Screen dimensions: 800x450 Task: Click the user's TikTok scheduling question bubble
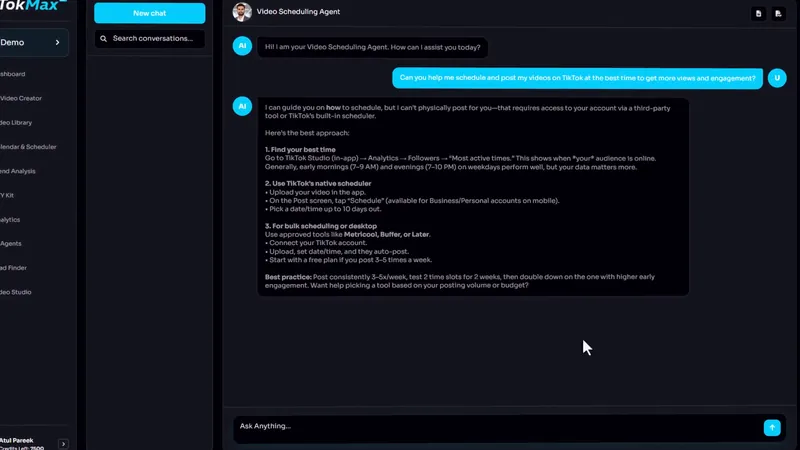pos(577,78)
